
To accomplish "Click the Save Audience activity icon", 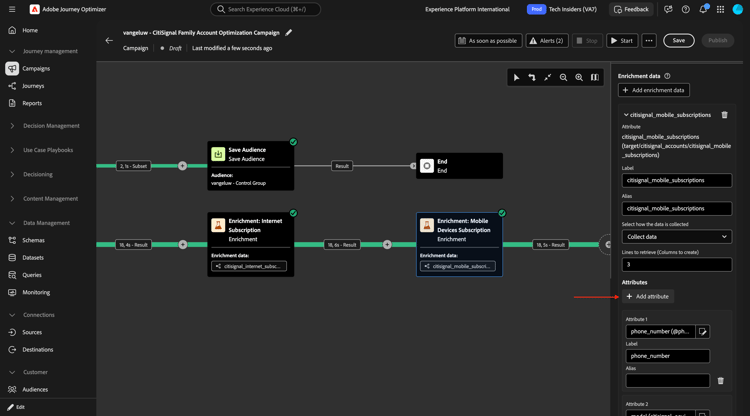I will coord(218,154).
